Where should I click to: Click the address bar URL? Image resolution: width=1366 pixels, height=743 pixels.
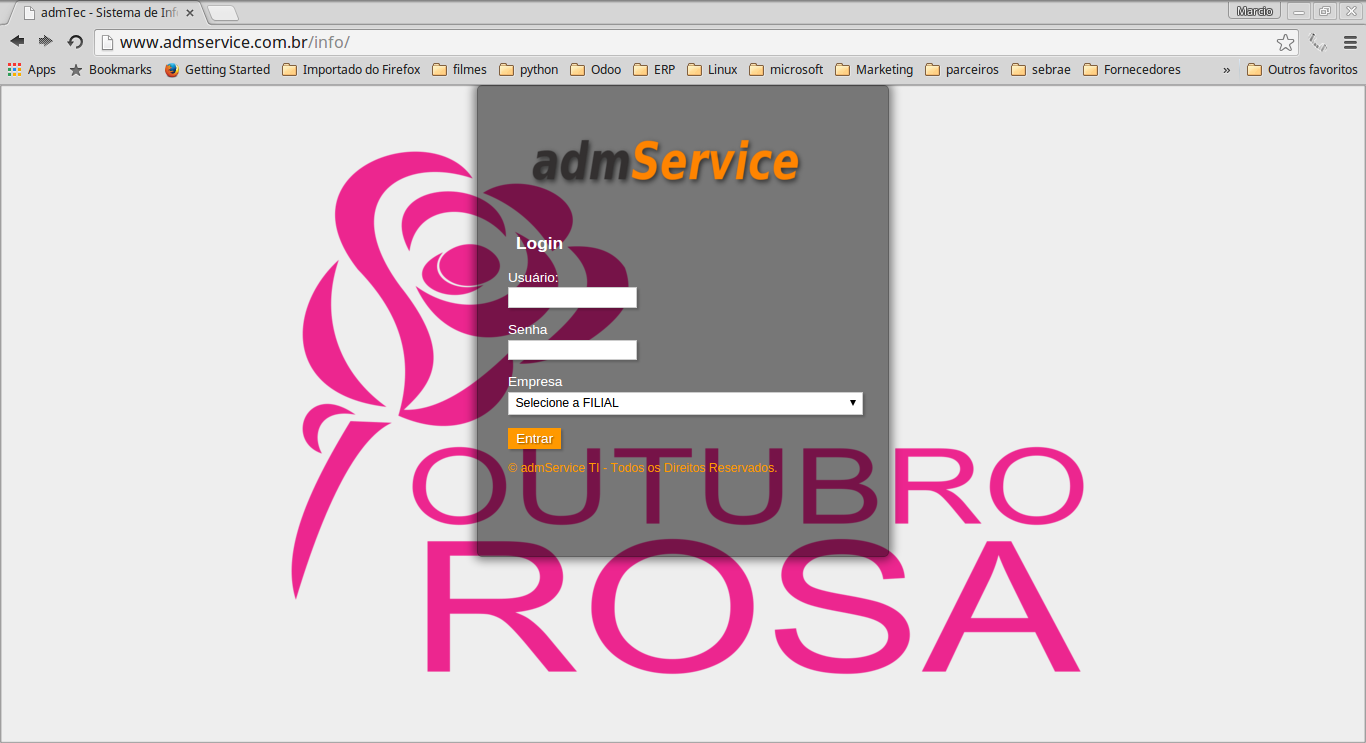click(234, 42)
